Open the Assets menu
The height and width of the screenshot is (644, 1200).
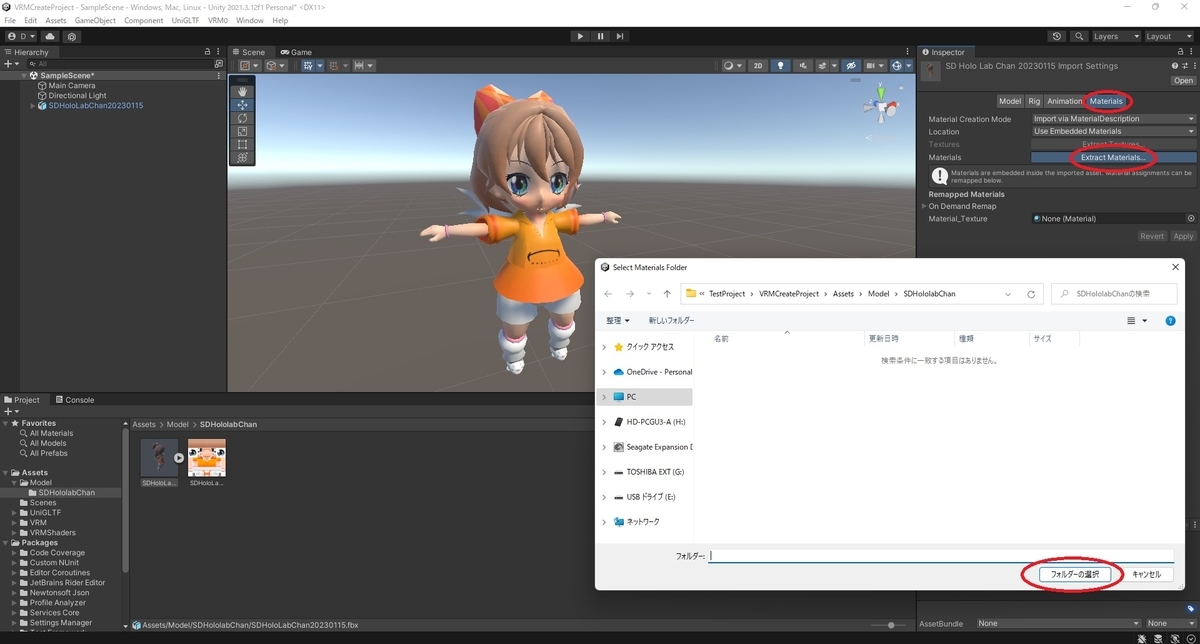(x=56, y=20)
